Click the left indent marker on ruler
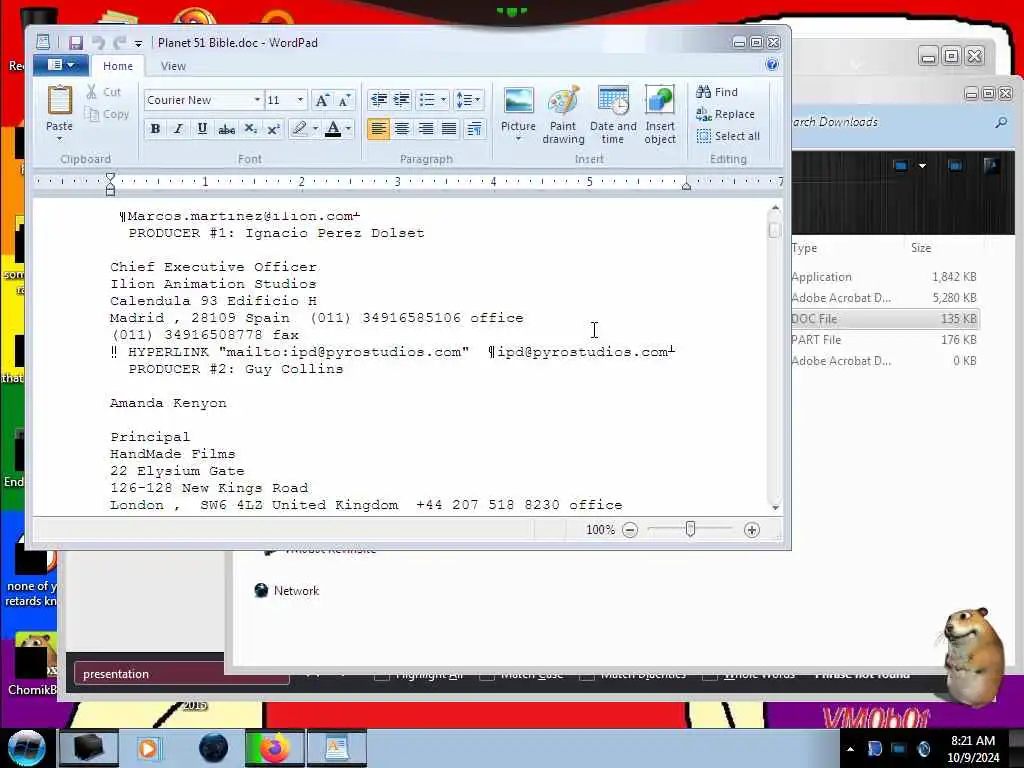This screenshot has height=768, width=1024. point(110,184)
